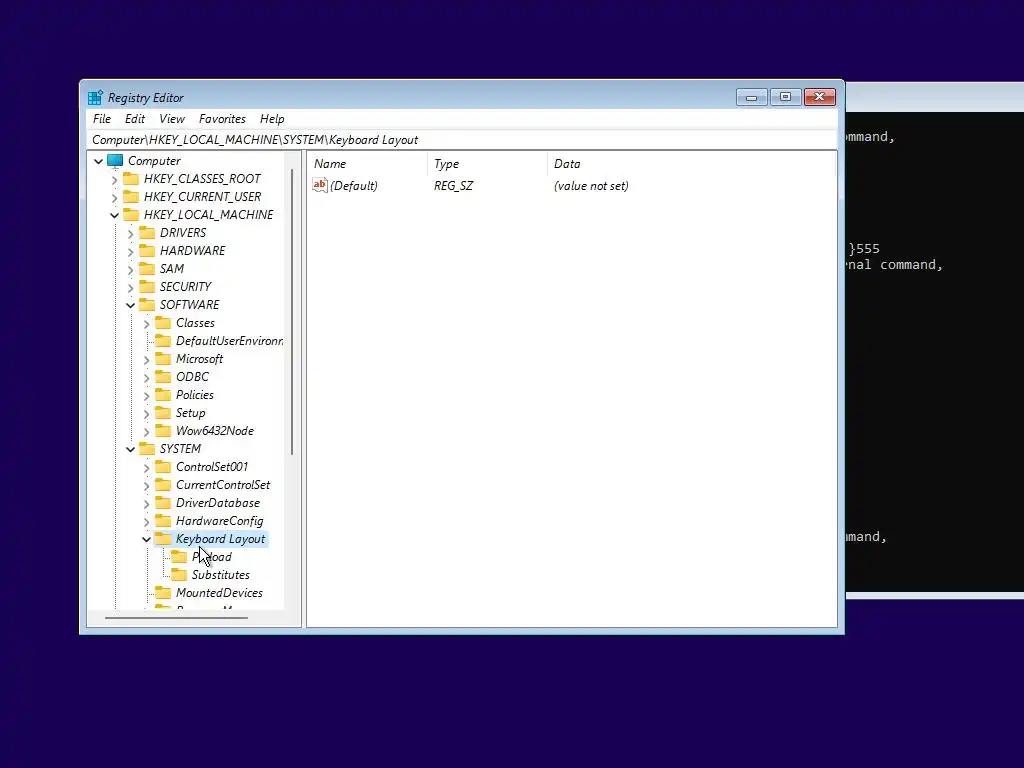Click the (Default) string value icon
The width and height of the screenshot is (1024, 768).
pyautogui.click(x=319, y=185)
